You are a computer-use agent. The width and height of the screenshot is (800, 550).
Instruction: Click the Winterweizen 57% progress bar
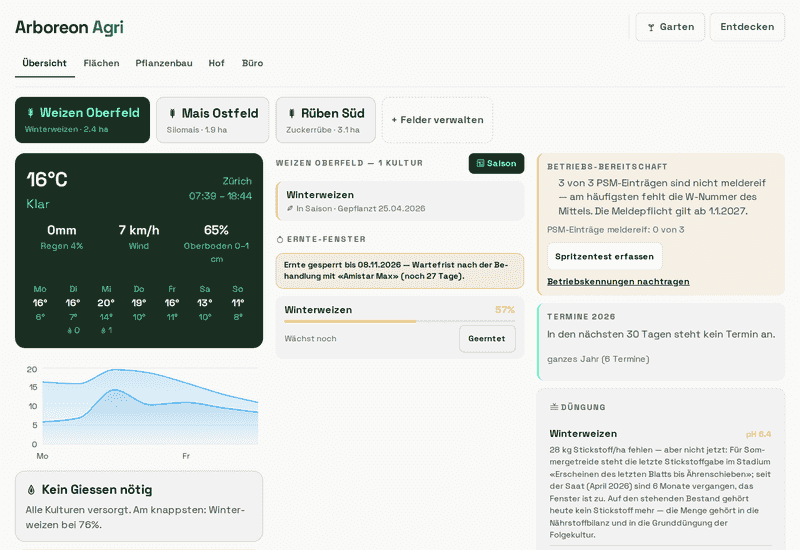pos(399,321)
